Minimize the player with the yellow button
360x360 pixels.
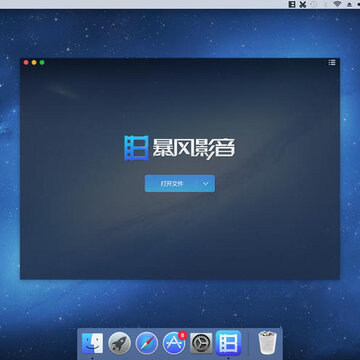point(34,62)
